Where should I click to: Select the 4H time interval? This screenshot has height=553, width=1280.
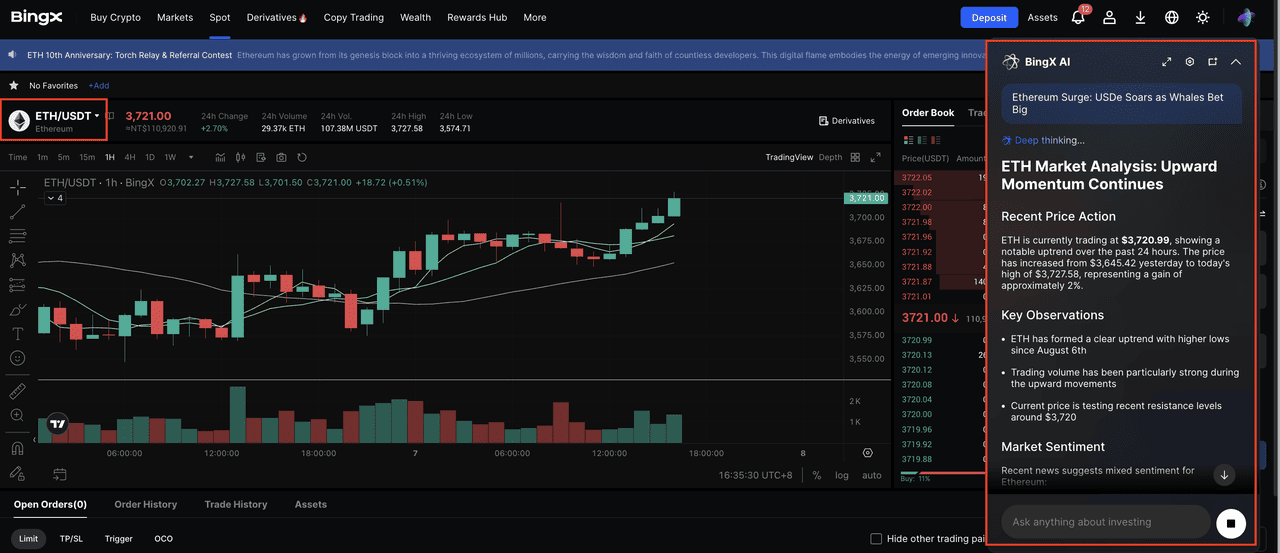[x=130, y=157]
